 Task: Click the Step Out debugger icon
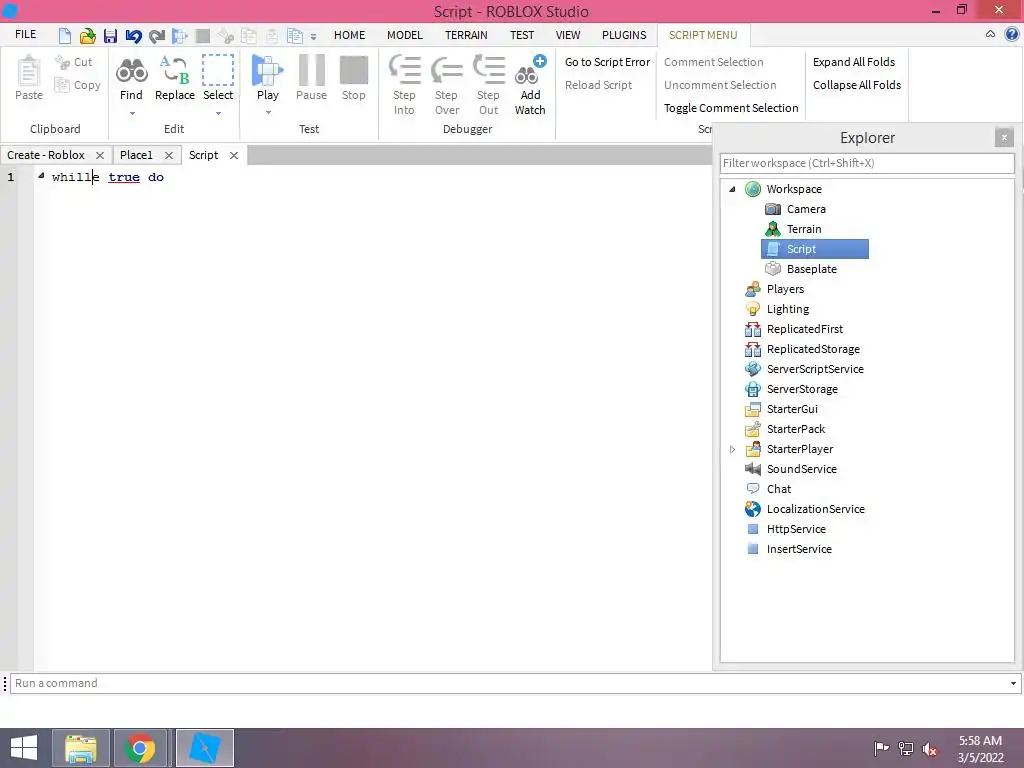488,85
